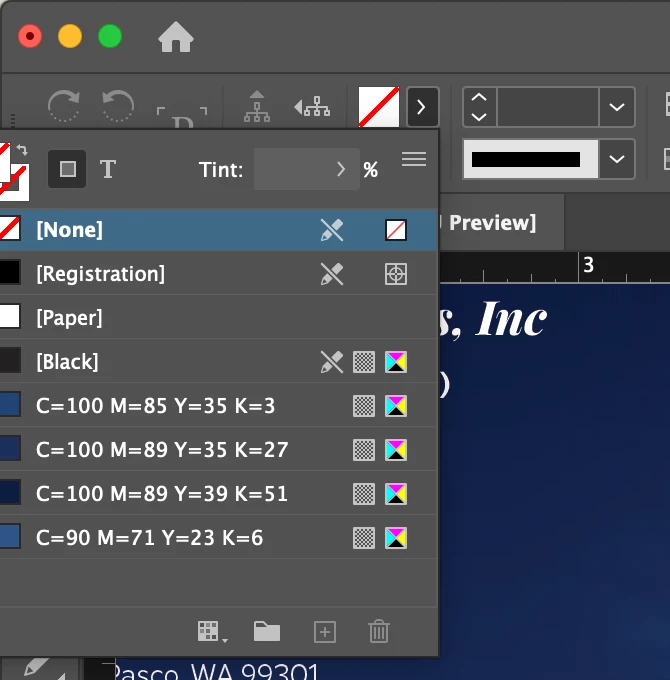Click Delete Swatch trash icon
Image resolution: width=670 pixels, height=680 pixels.
tap(379, 631)
